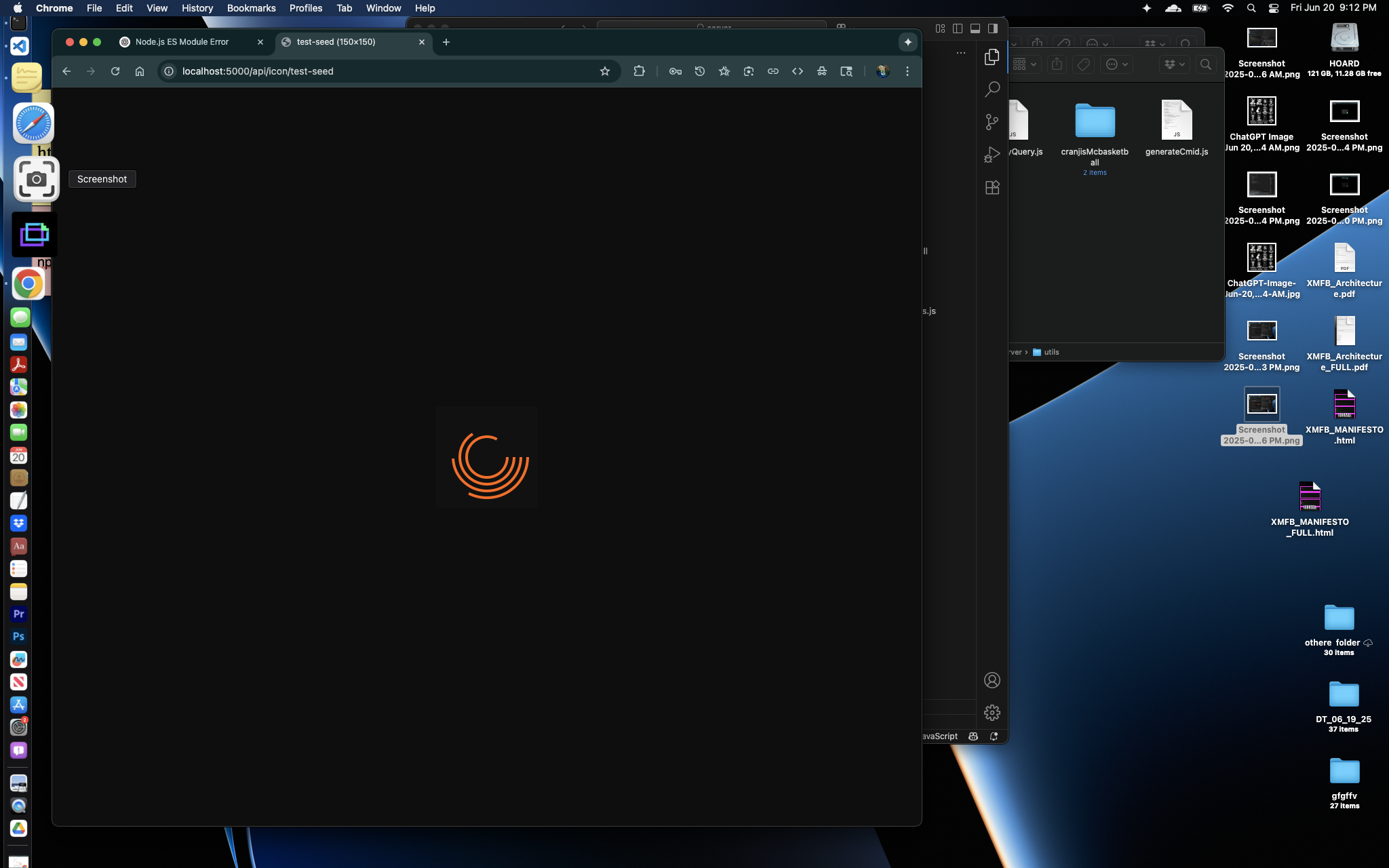
Task: Click the reload page button
Action: click(x=115, y=71)
